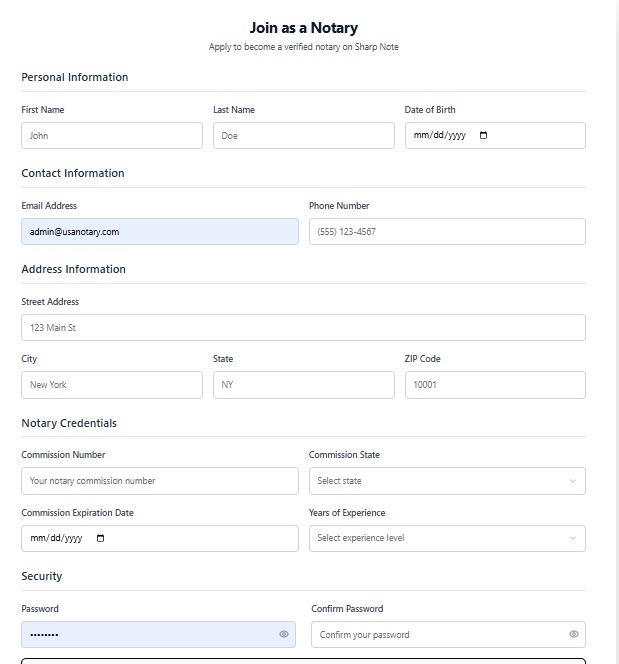Click the City text field
The height and width of the screenshot is (664, 619).
pyautogui.click(x=112, y=385)
